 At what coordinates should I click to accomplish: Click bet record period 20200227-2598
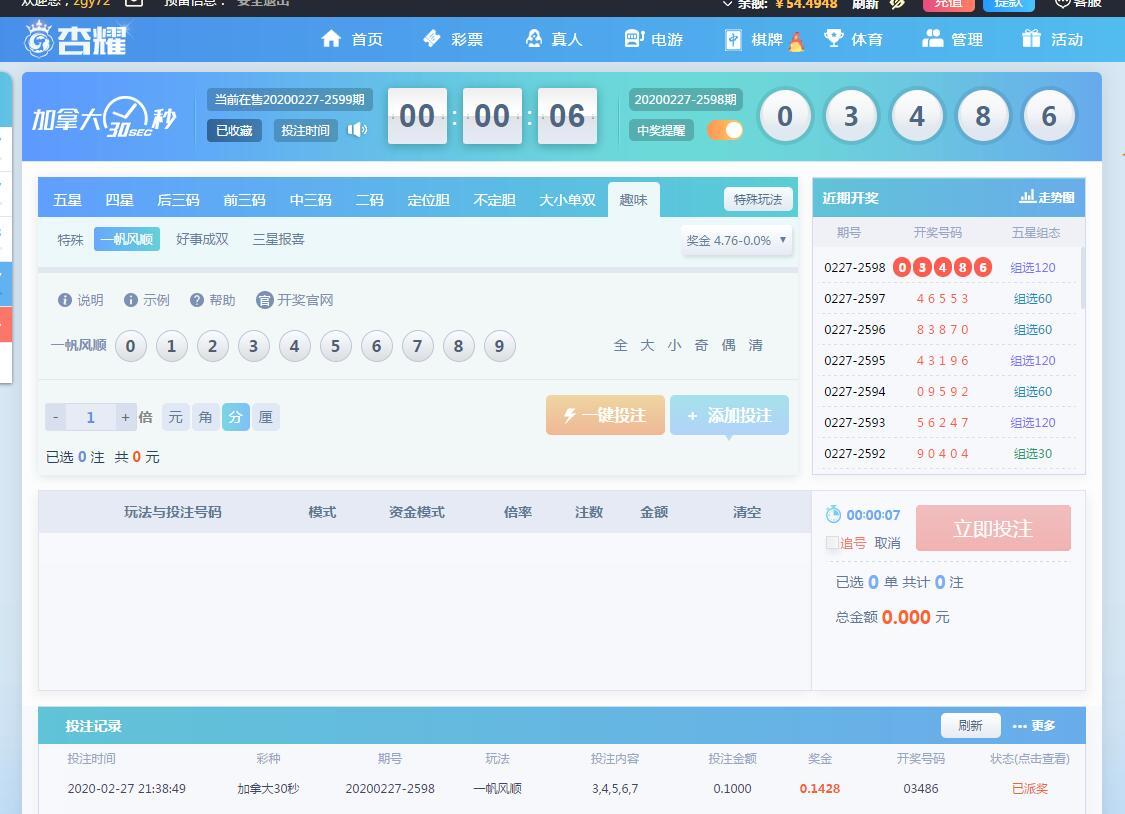pos(390,788)
